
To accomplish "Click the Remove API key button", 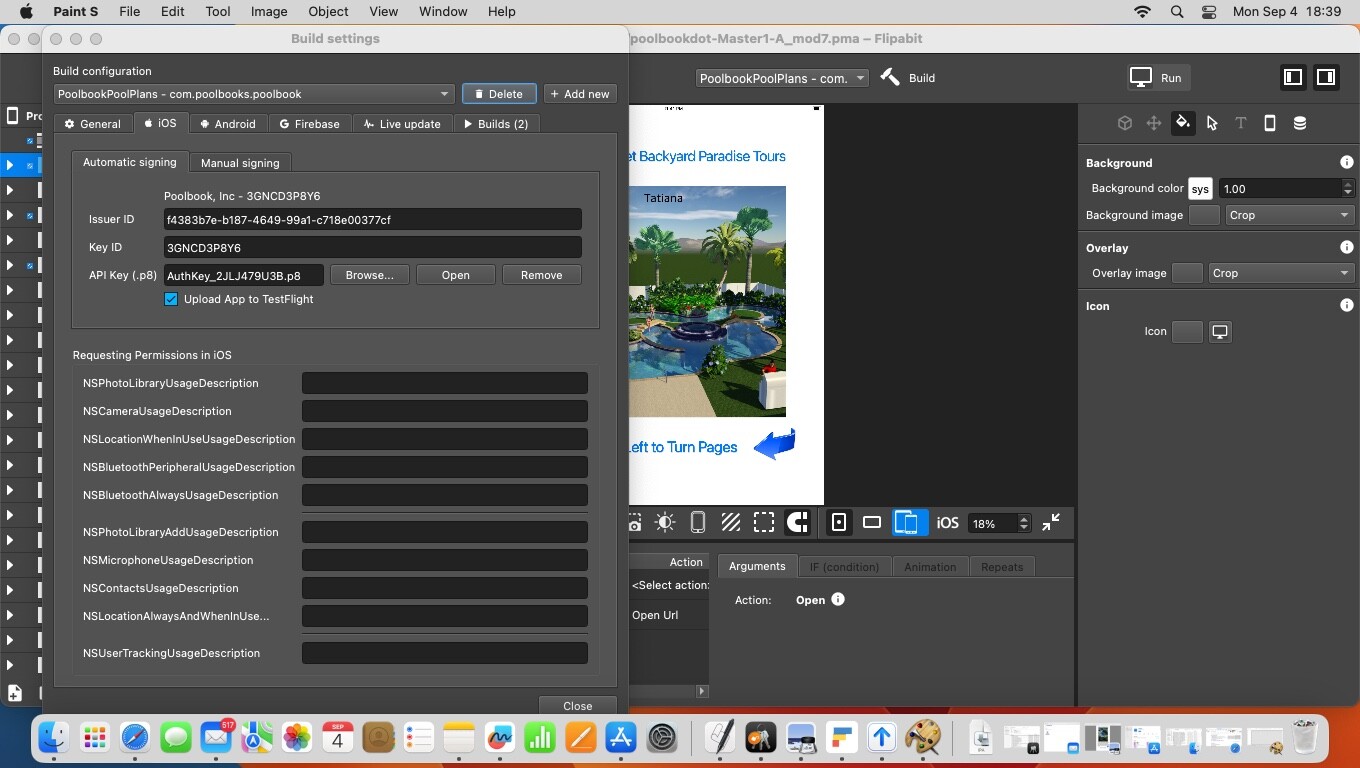I will (542, 275).
